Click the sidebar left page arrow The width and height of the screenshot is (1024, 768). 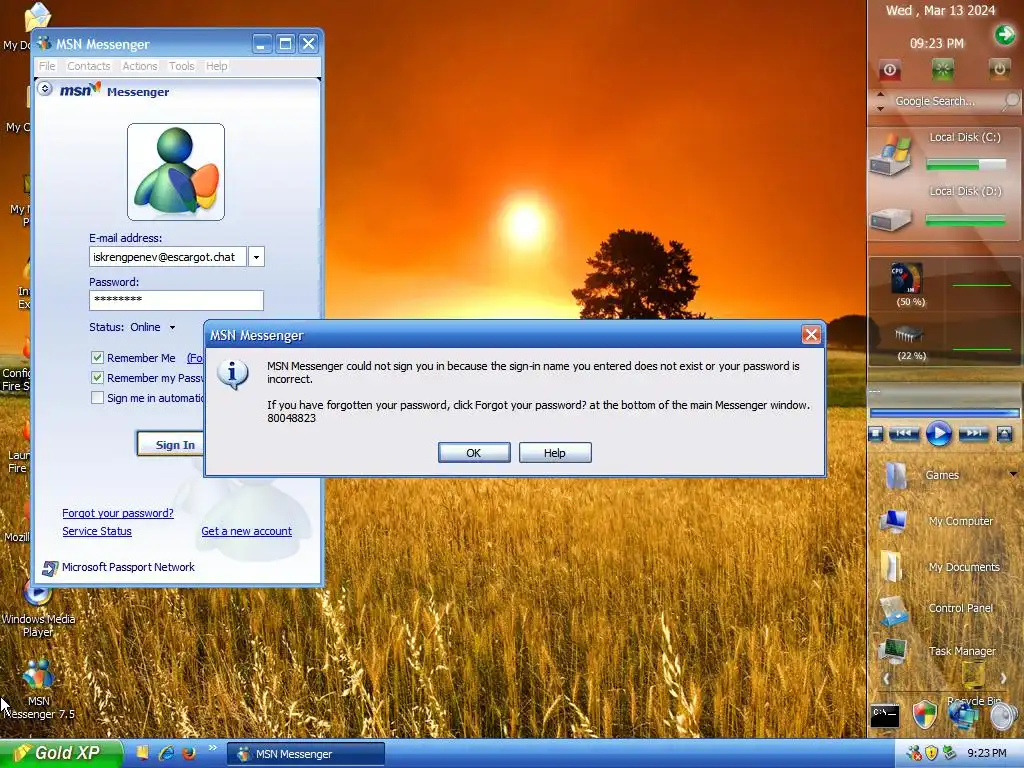tap(886, 679)
